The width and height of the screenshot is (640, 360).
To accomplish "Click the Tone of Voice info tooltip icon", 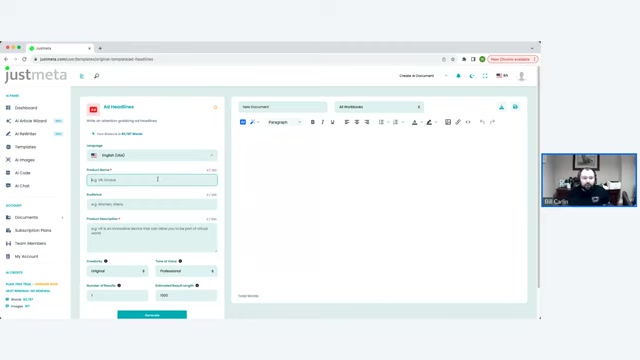I will [180, 261].
